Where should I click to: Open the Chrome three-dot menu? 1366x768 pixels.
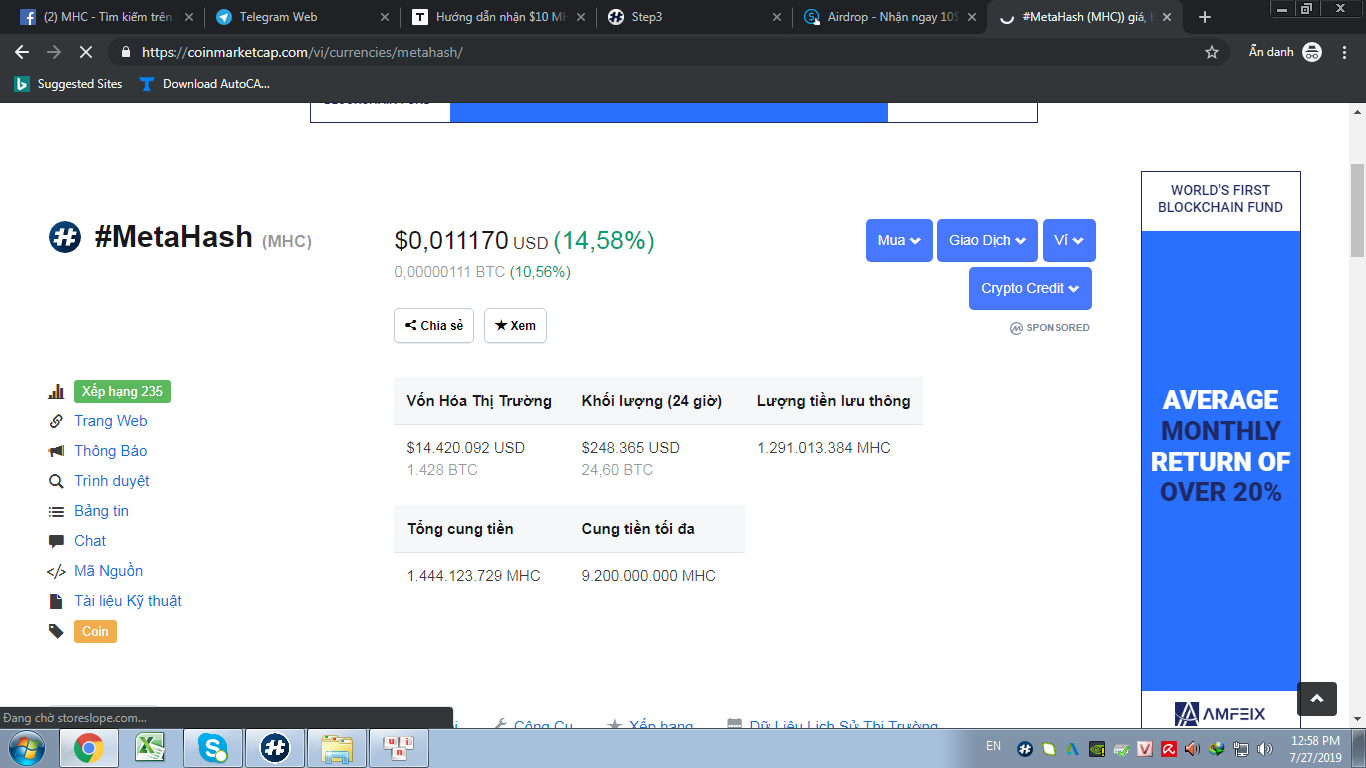[1345, 52]
